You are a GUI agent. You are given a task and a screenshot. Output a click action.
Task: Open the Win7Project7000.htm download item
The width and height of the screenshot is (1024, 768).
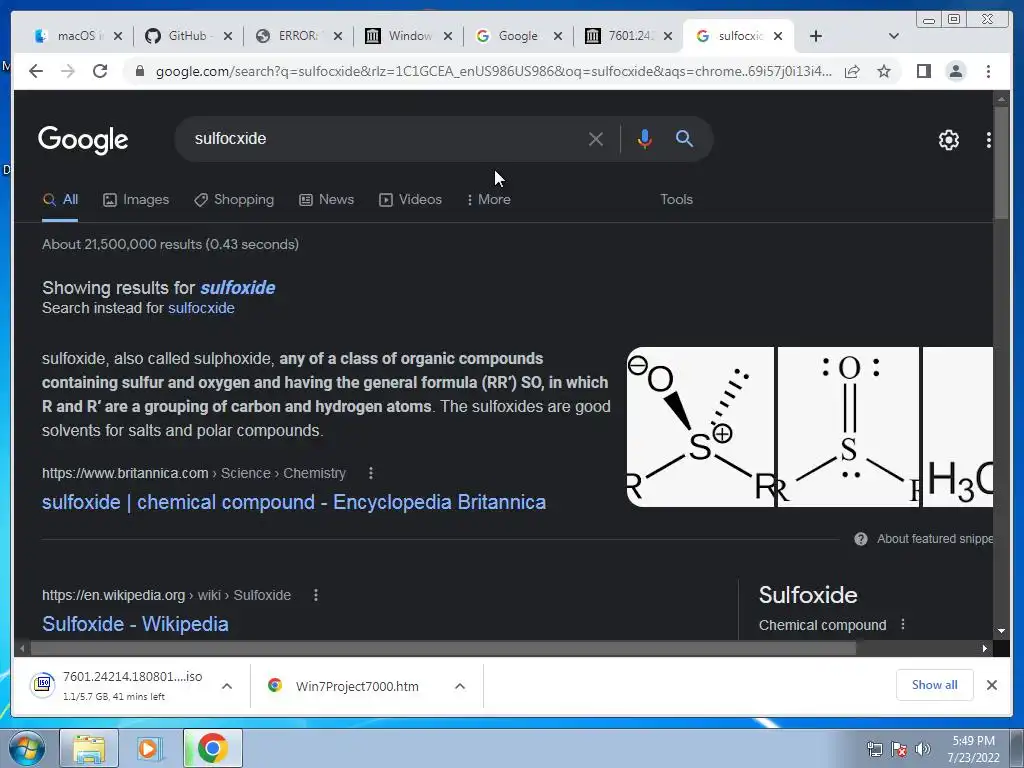click(346, 686)
